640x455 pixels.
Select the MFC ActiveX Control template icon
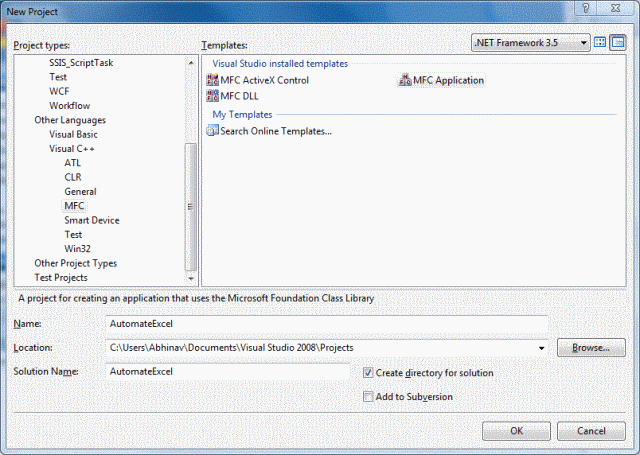coord(212,80)
